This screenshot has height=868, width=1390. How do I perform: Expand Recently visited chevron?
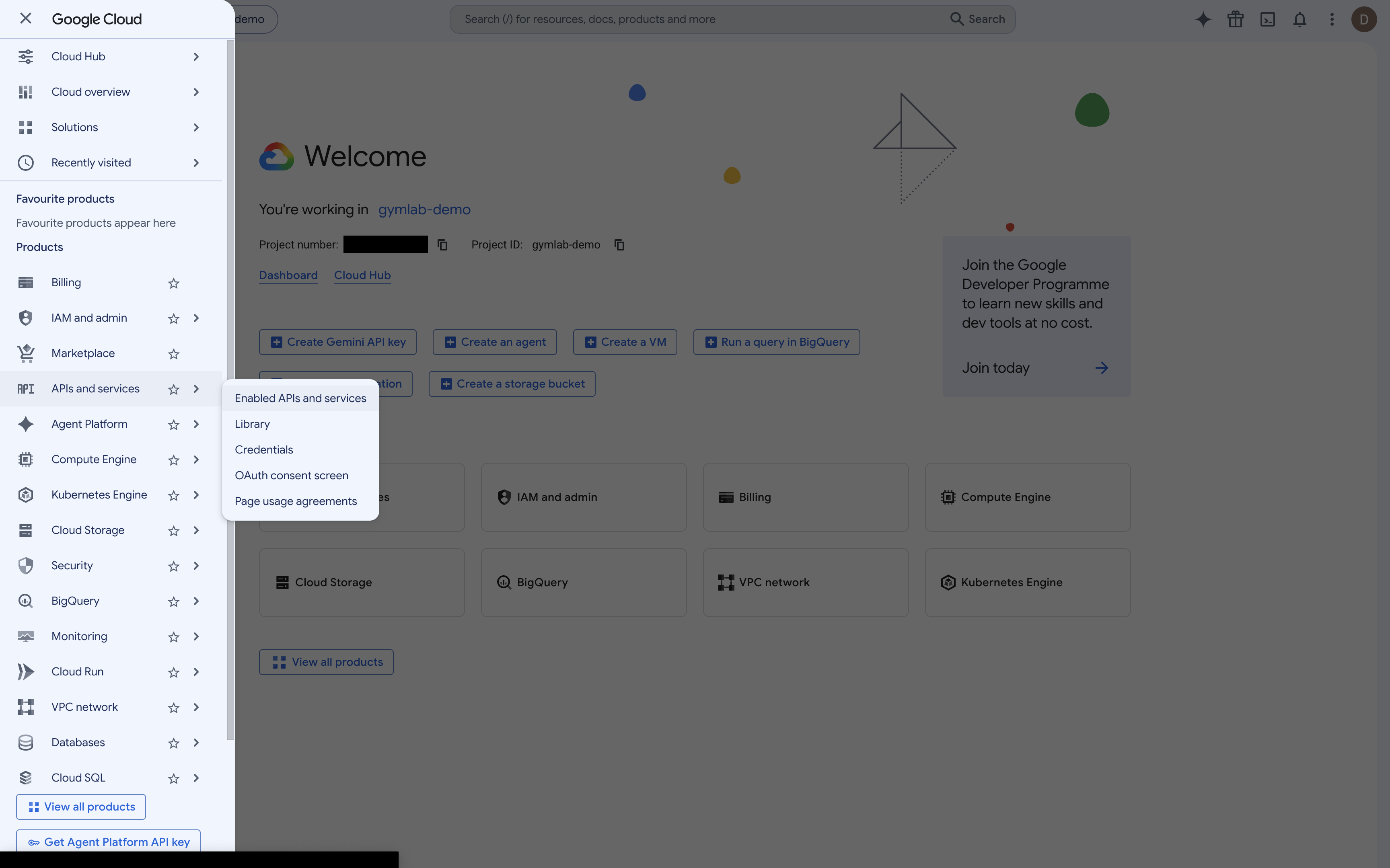click(x=196, y=163)
